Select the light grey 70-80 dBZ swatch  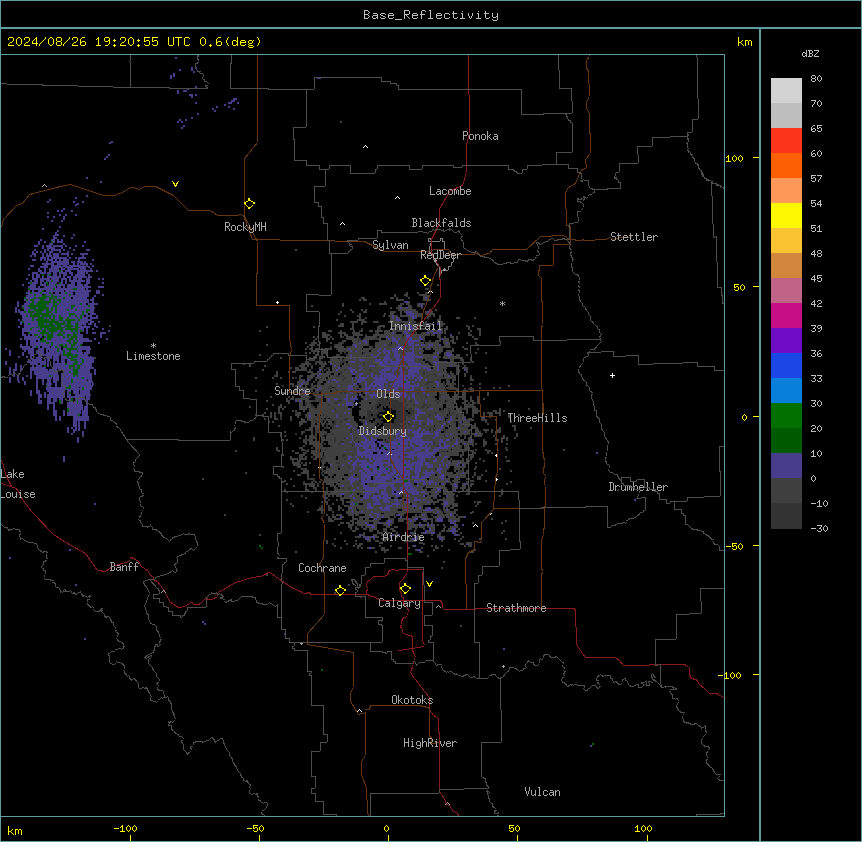[786, 91]
